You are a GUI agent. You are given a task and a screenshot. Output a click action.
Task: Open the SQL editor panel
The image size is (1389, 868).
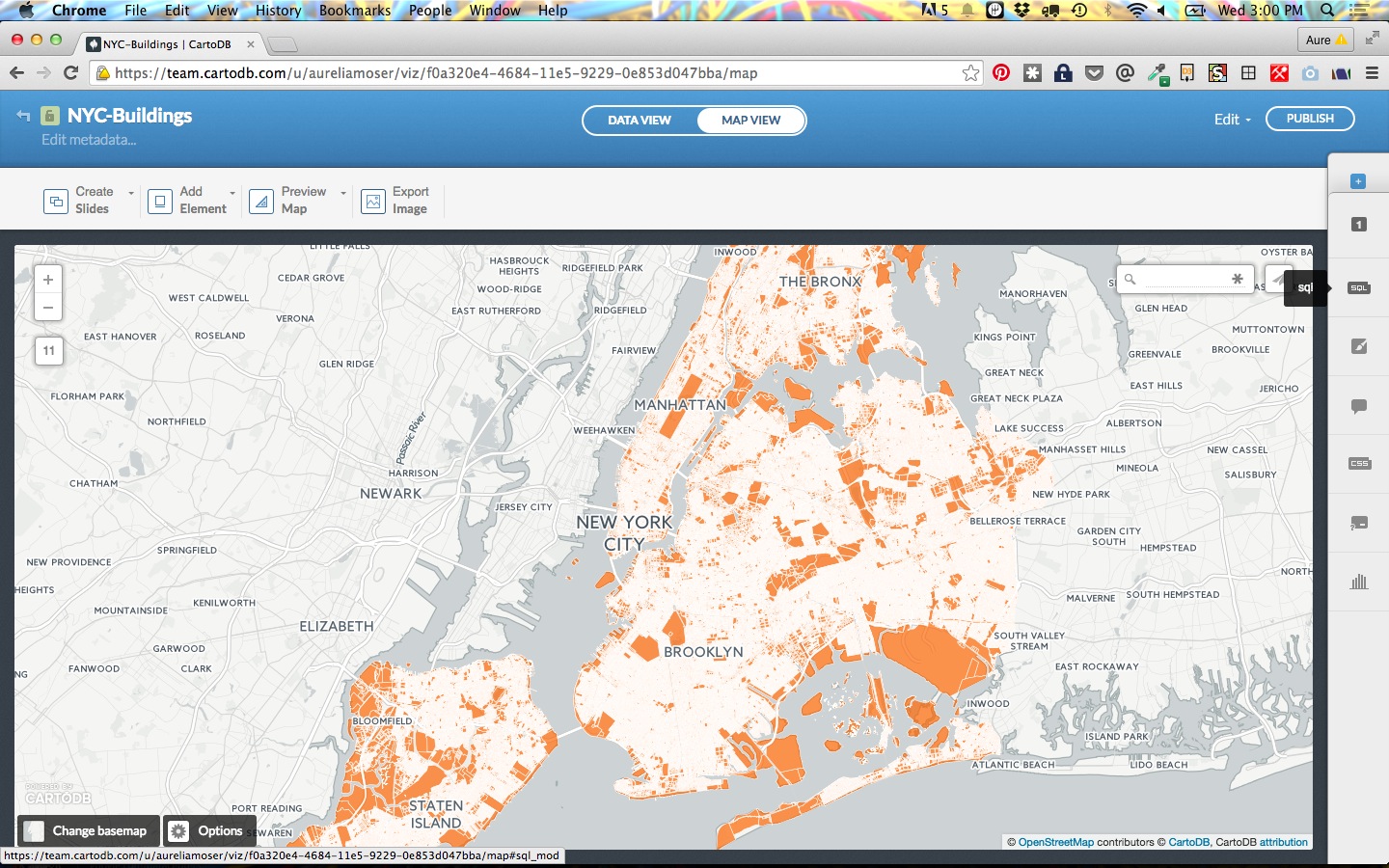click(1358, 287)
